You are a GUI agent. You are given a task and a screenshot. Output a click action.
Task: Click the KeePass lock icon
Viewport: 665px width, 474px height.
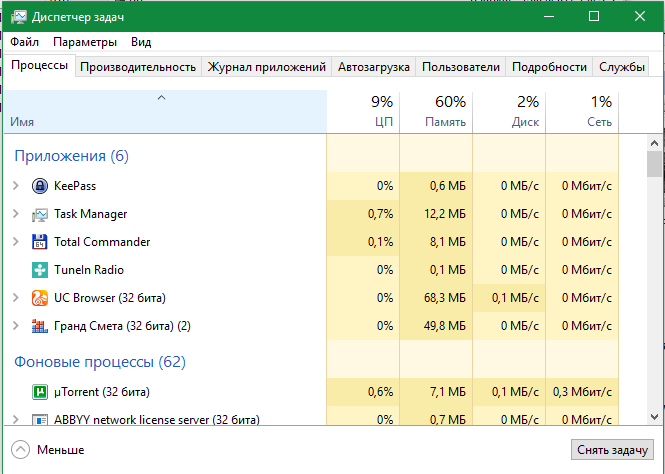pos(40,186)
